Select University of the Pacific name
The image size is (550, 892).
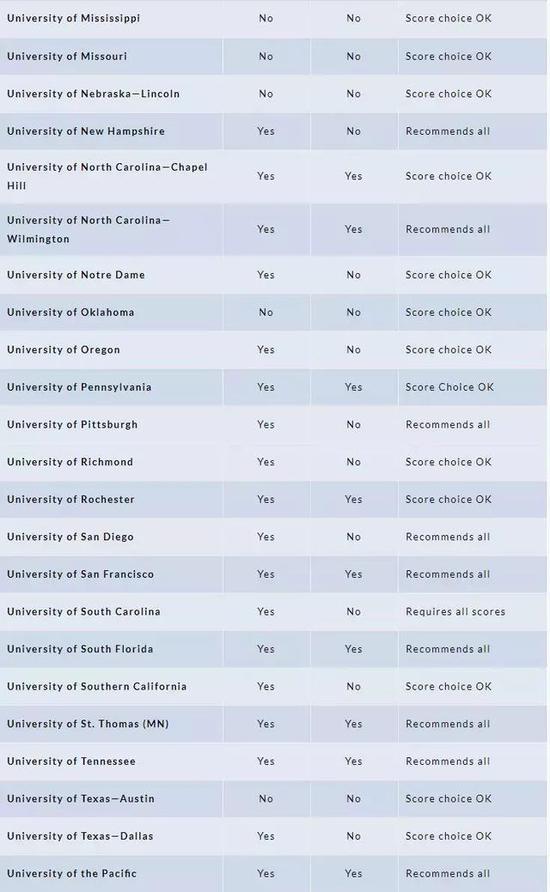point(72,874)
